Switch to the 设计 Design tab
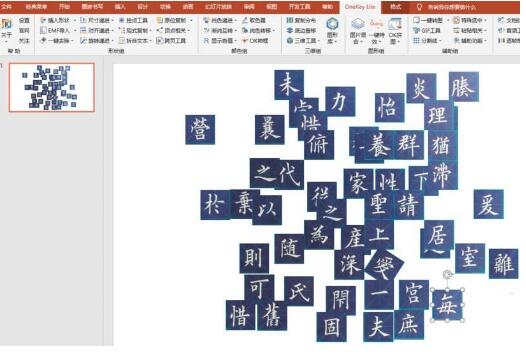526x361 pixels. pos(143,6)
